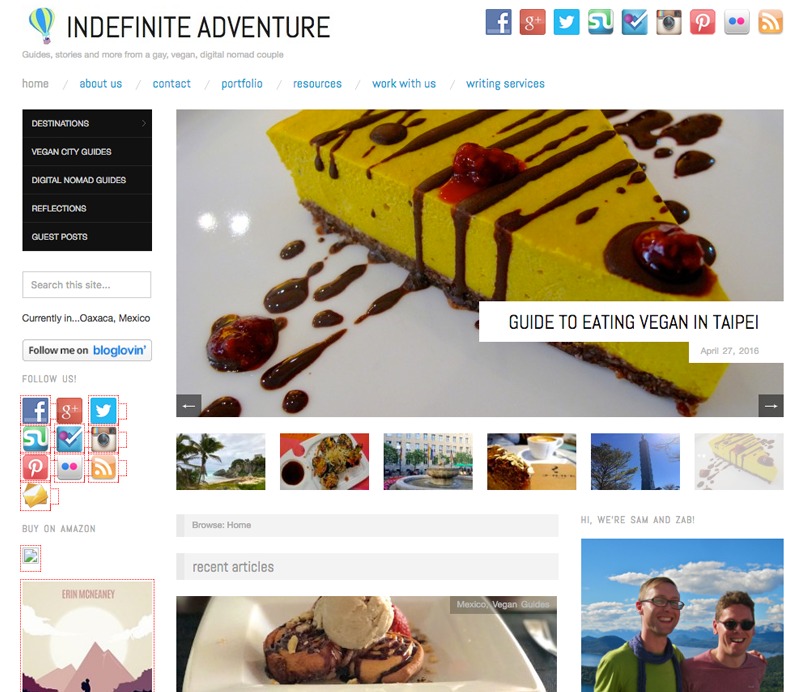Open the Facebook icon in the header
The height and width of the screenshot is (692, 806).
pyautogui.click(x=498, y=22)
